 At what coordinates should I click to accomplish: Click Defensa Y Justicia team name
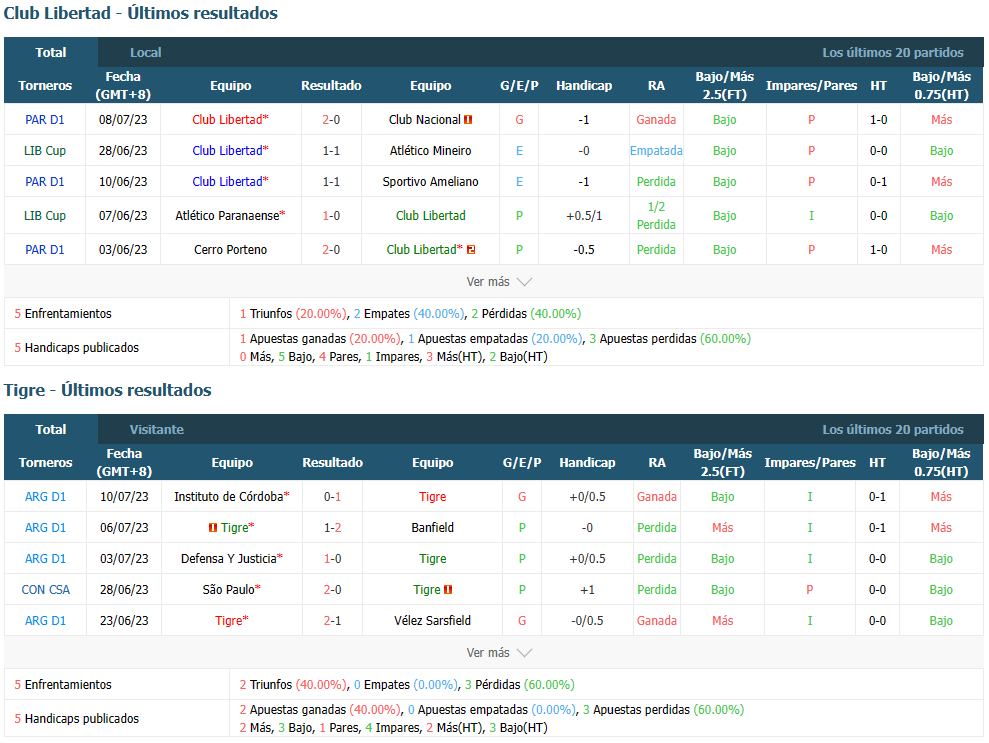pos(228,559)
